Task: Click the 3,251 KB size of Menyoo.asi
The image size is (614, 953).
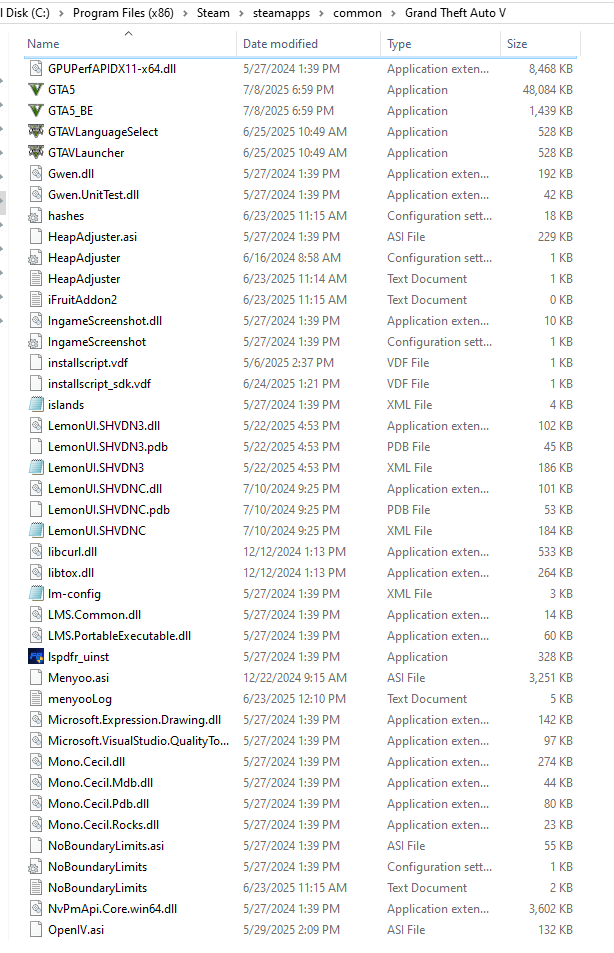Action: tap(551, 678)
